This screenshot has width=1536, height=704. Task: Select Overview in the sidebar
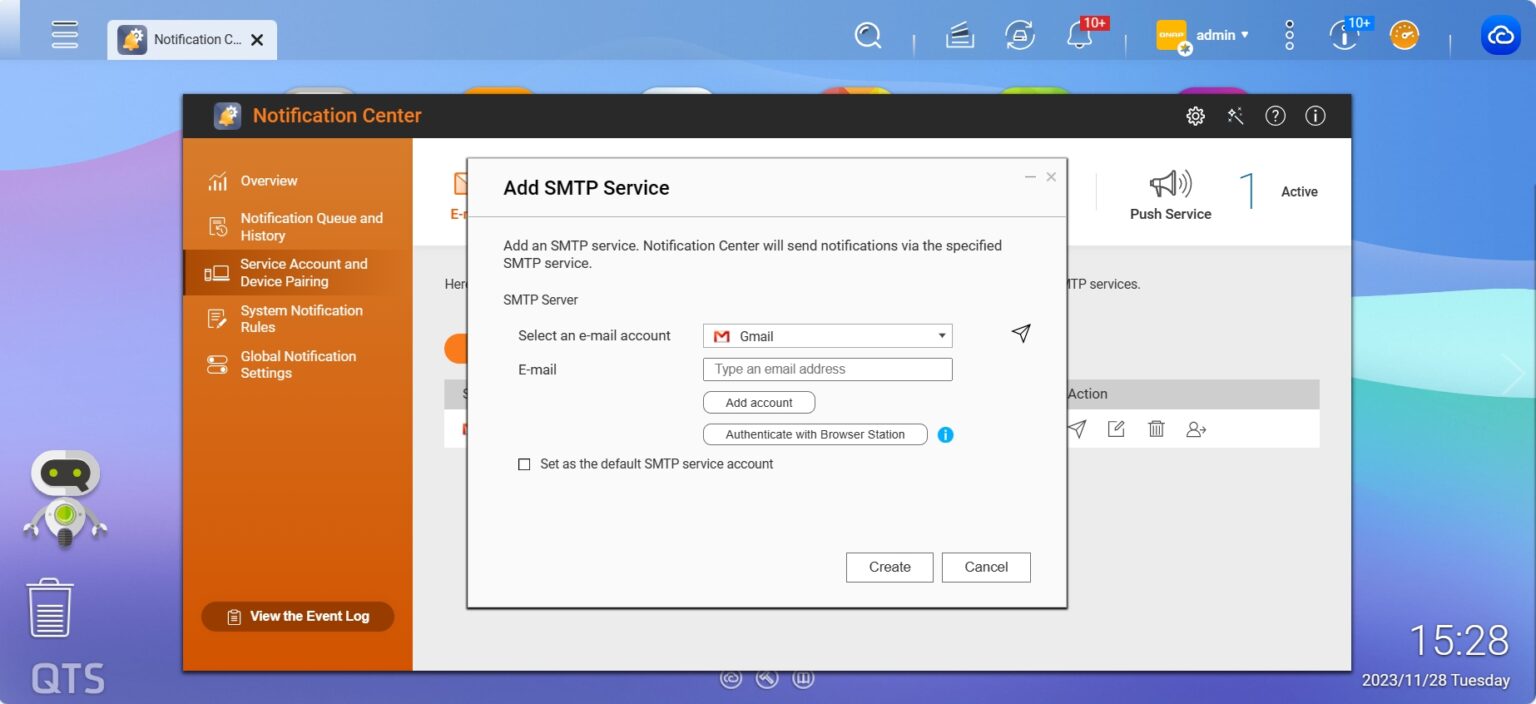(x=268, y=181)
